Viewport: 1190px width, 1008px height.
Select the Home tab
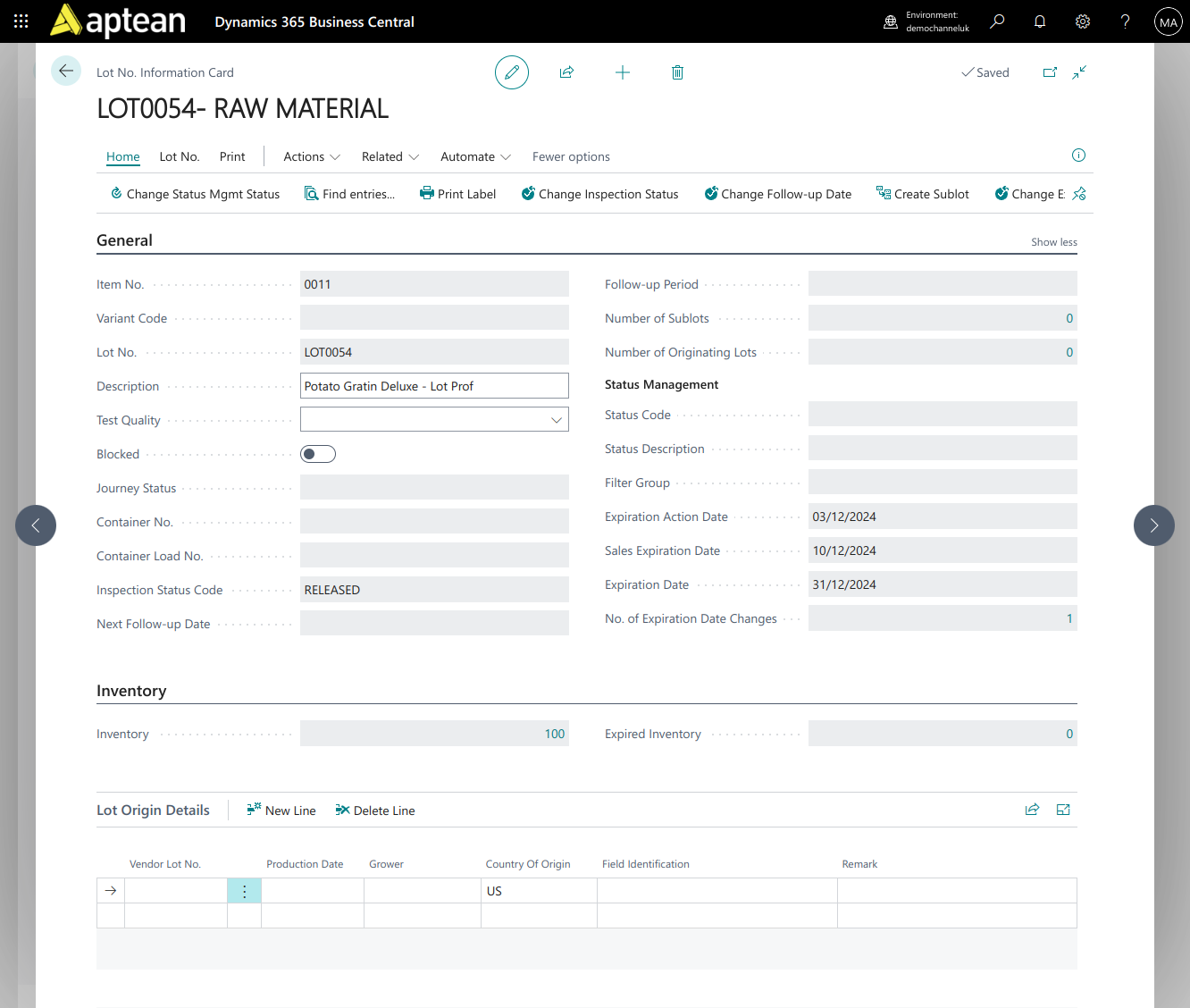123,156
